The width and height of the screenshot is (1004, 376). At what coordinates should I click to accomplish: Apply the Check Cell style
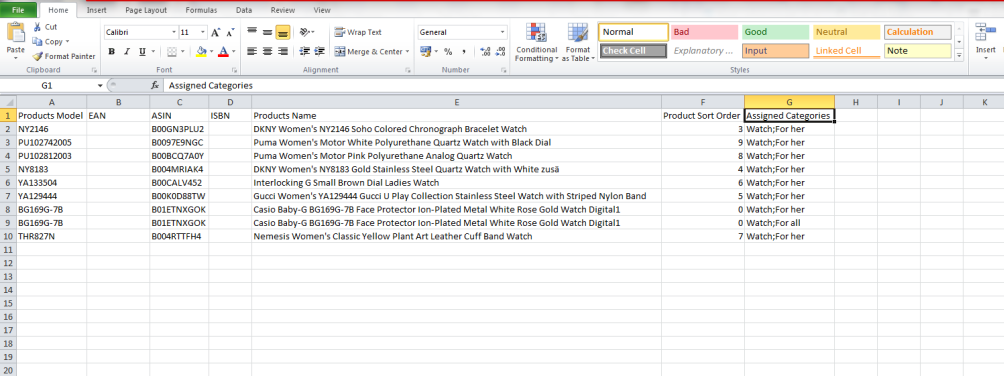(x=634, y=51)
